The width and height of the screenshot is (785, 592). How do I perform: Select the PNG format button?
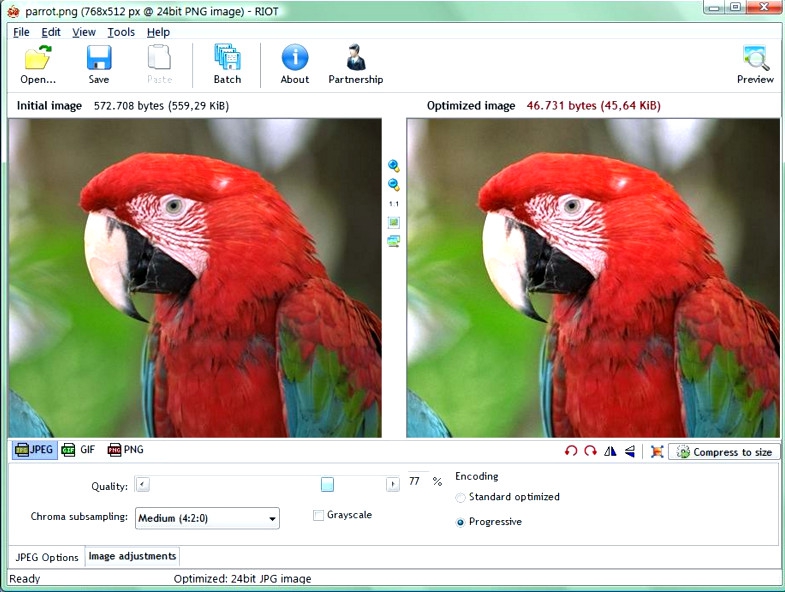tap(125, 450)
